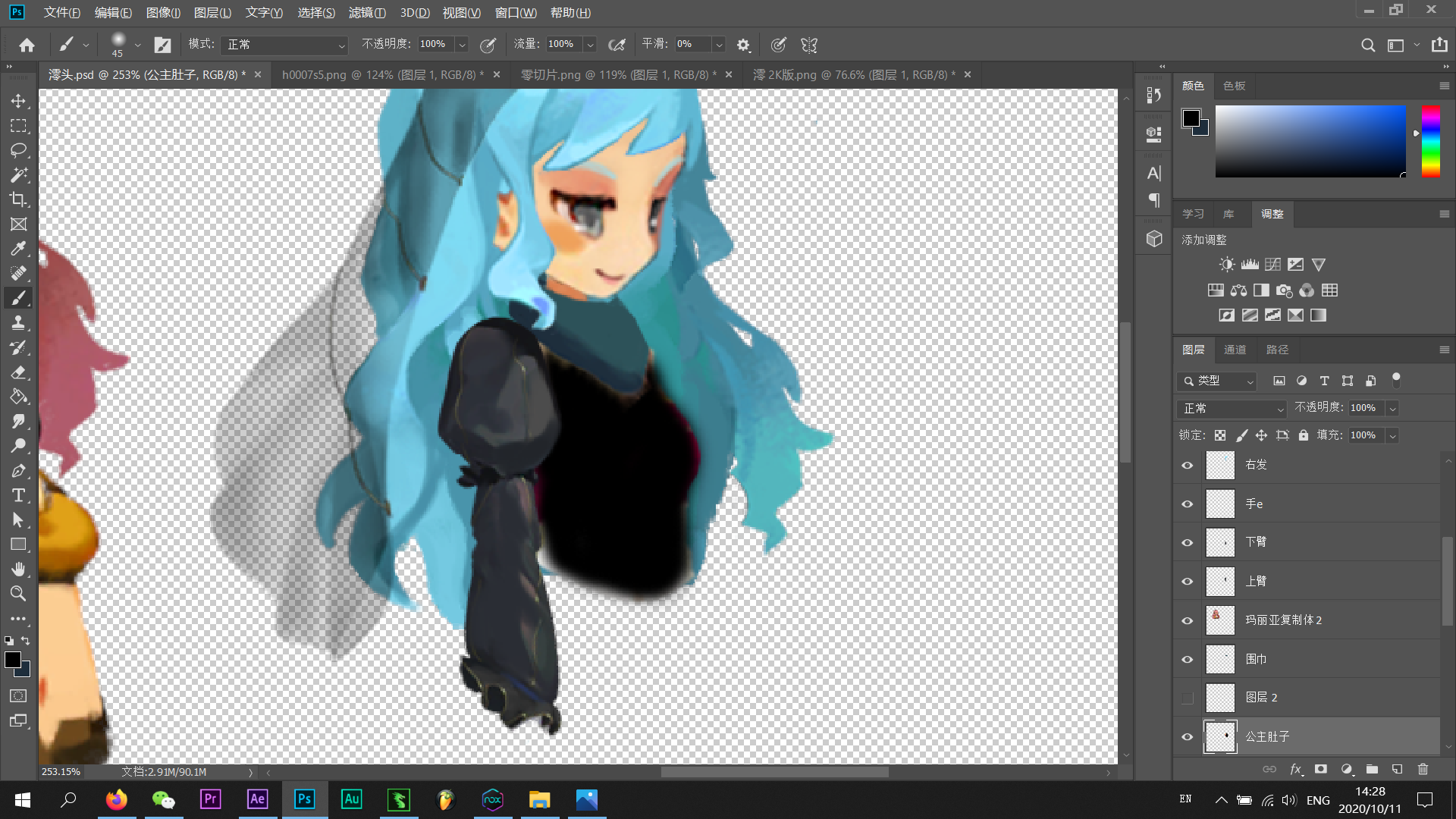Click the foreground color swatch in toolbar
The image size is (1456, 819).
[x=13, y=660]
